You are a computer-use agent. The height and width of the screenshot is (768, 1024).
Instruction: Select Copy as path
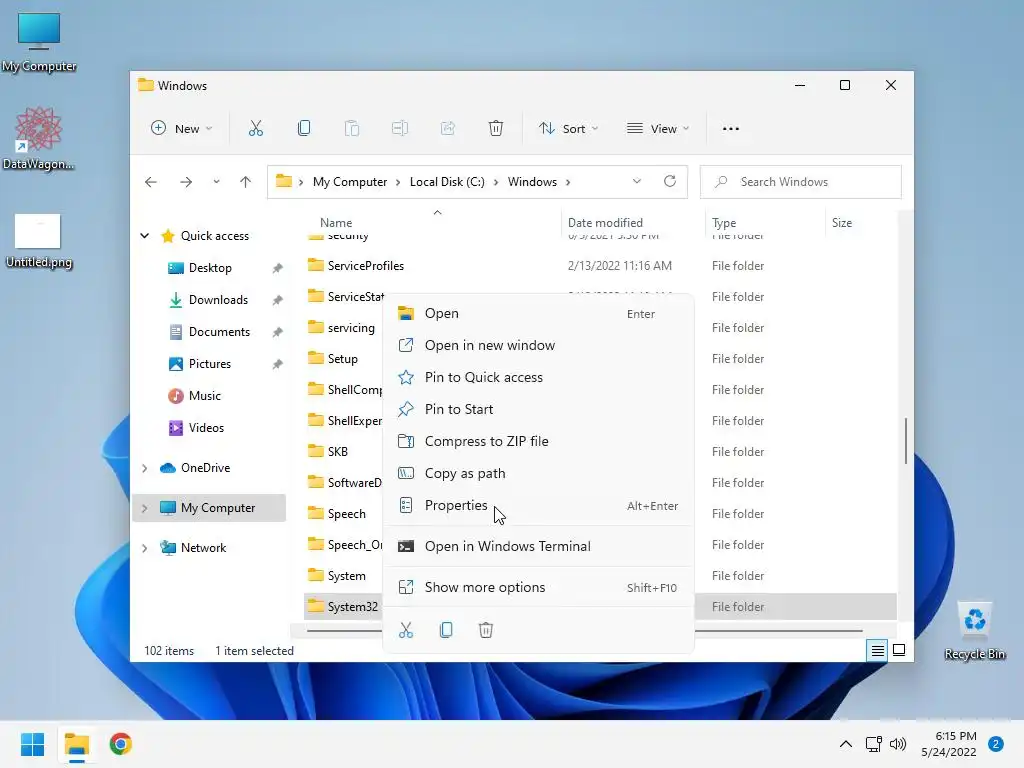tap(537, 473)
